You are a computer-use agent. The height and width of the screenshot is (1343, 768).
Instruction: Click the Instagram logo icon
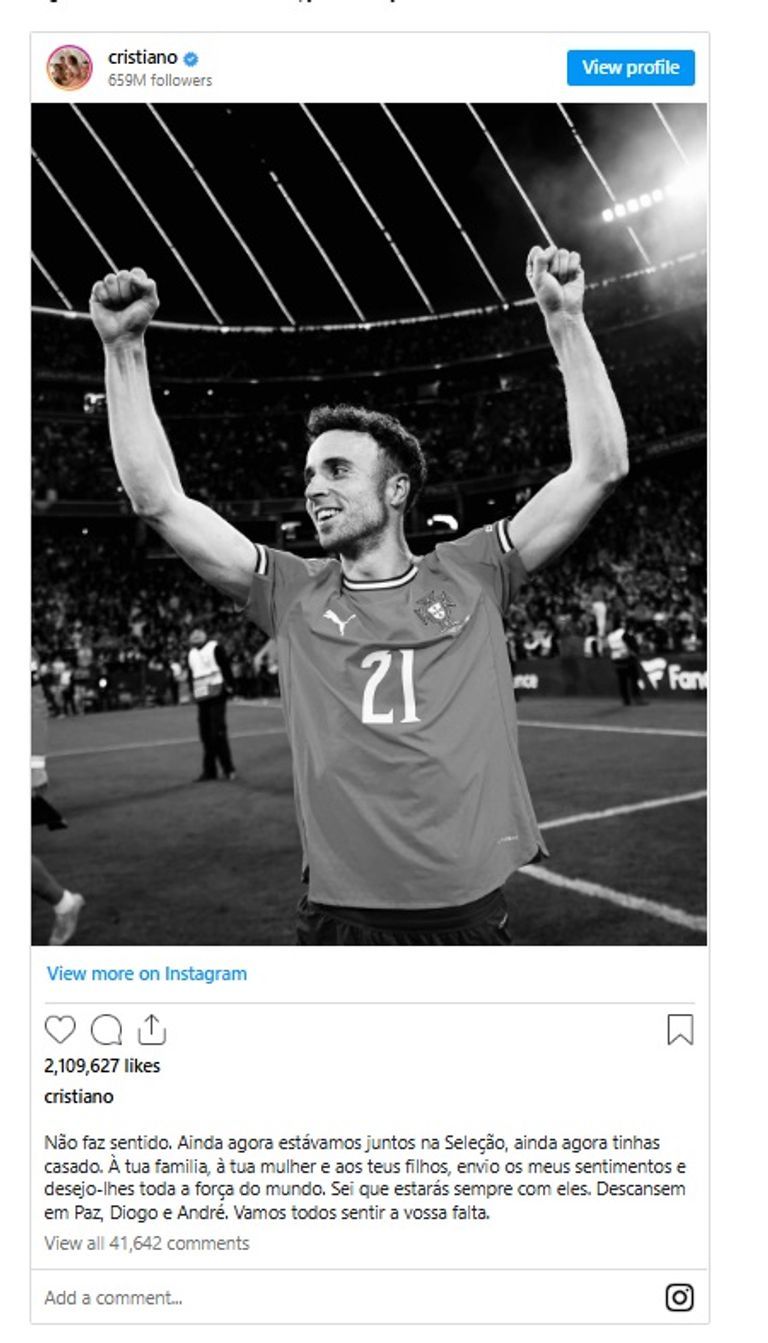click(679, 1298)
